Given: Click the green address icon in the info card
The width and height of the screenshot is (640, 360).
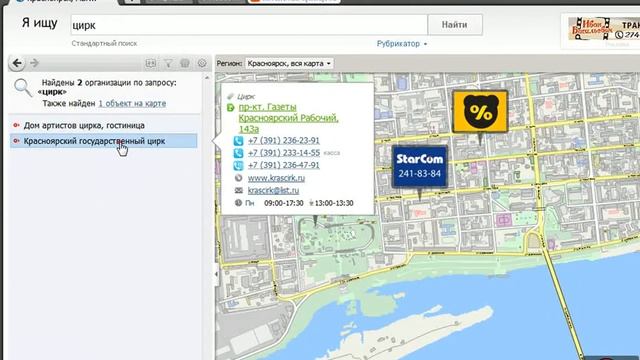Looking at the screenshot, I should (x=231, y=107).
